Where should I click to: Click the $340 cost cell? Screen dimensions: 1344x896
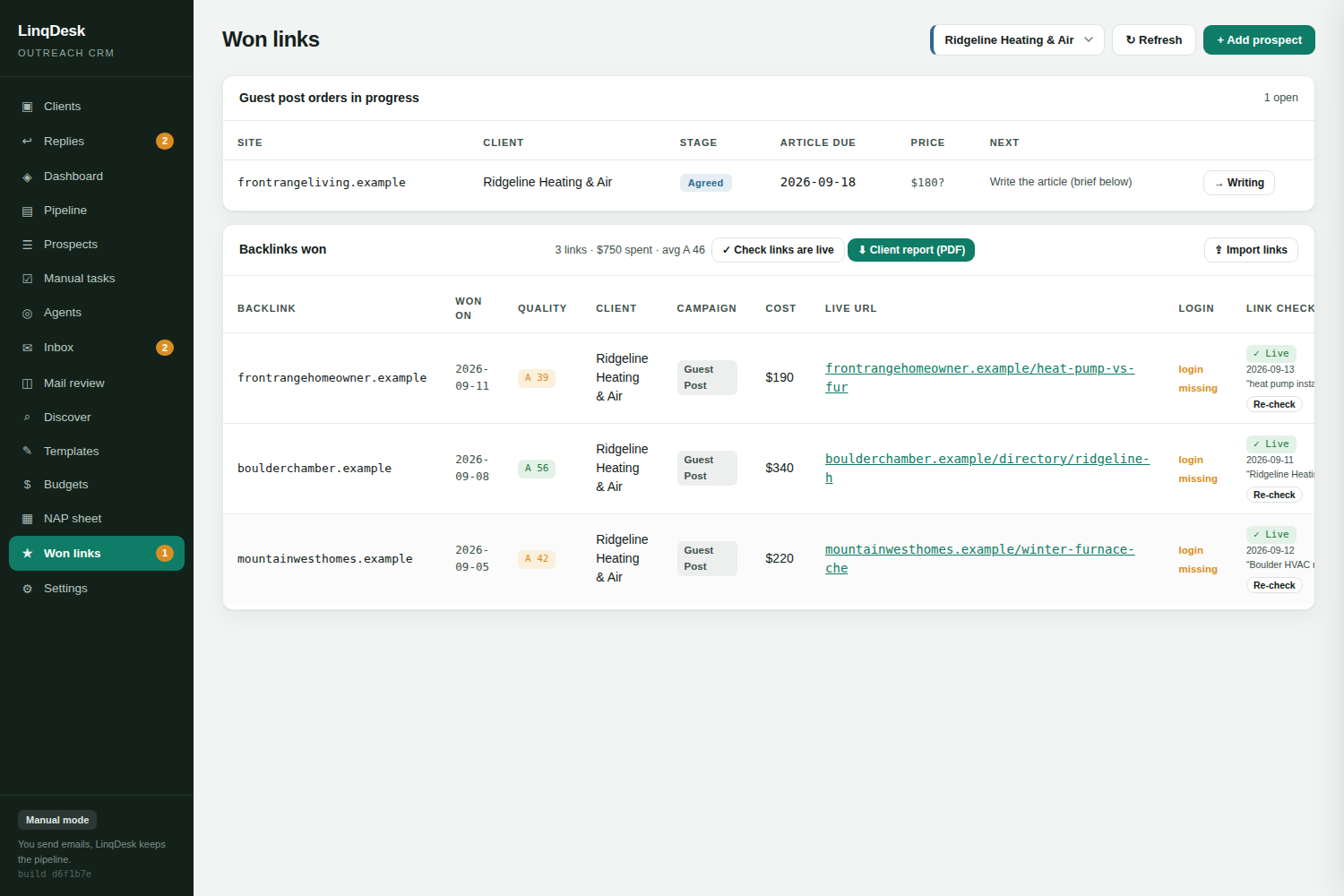[x=780, y=469]
